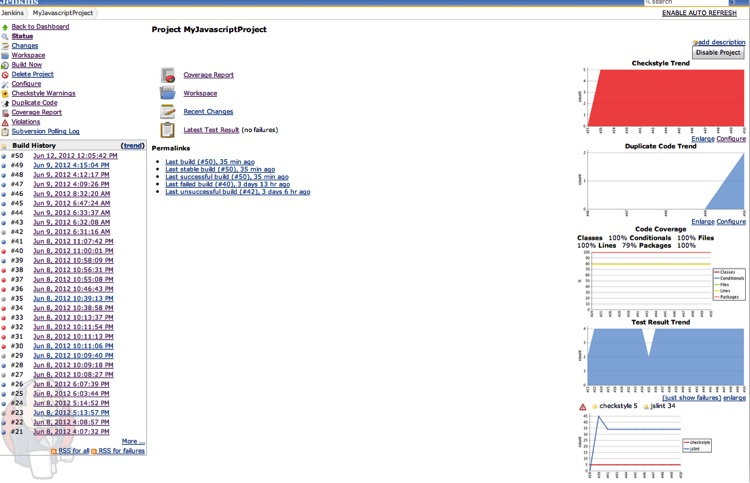Click the red status ball for build #40
750x483 pixels.
(4, 251)
